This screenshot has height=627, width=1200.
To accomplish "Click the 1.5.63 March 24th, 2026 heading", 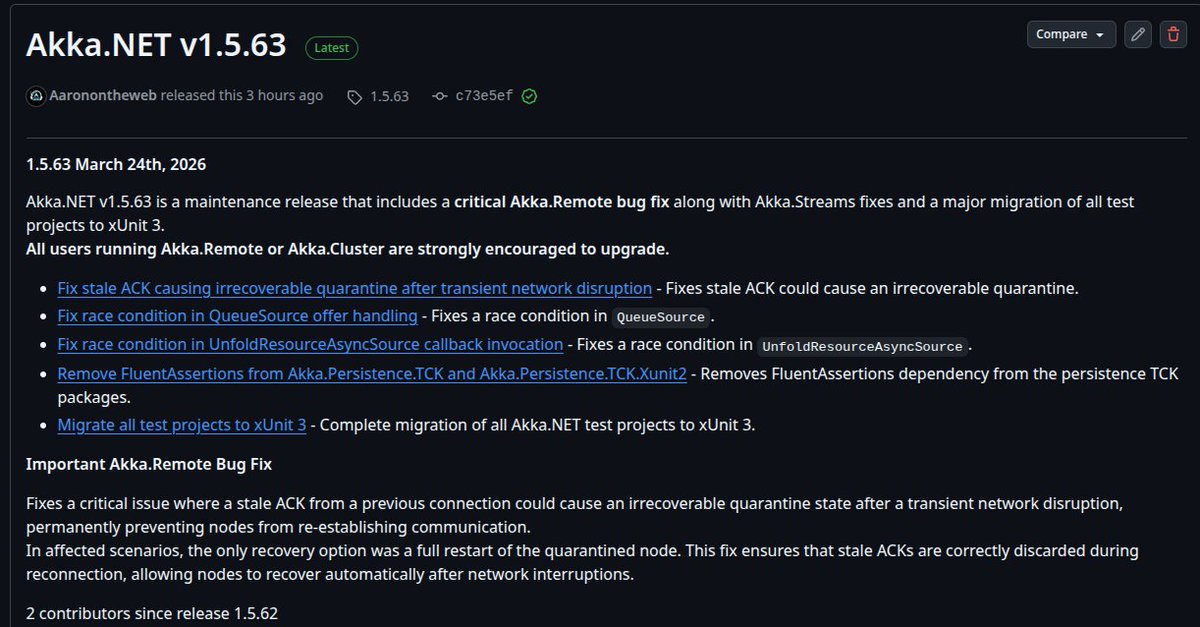I will [x=116, y=164].
